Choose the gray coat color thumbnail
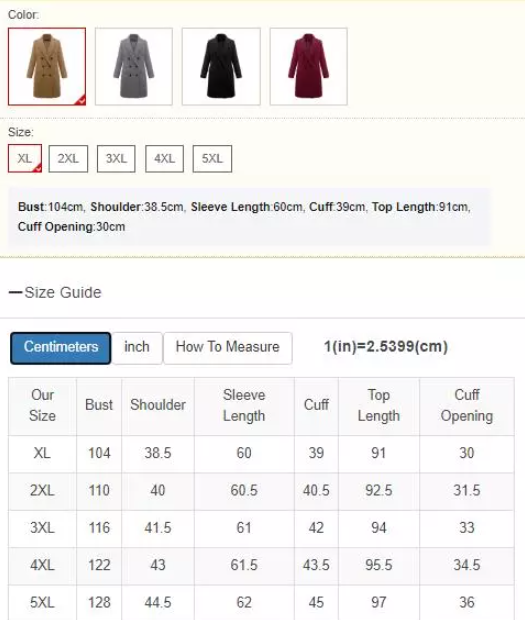 [134, 66]
